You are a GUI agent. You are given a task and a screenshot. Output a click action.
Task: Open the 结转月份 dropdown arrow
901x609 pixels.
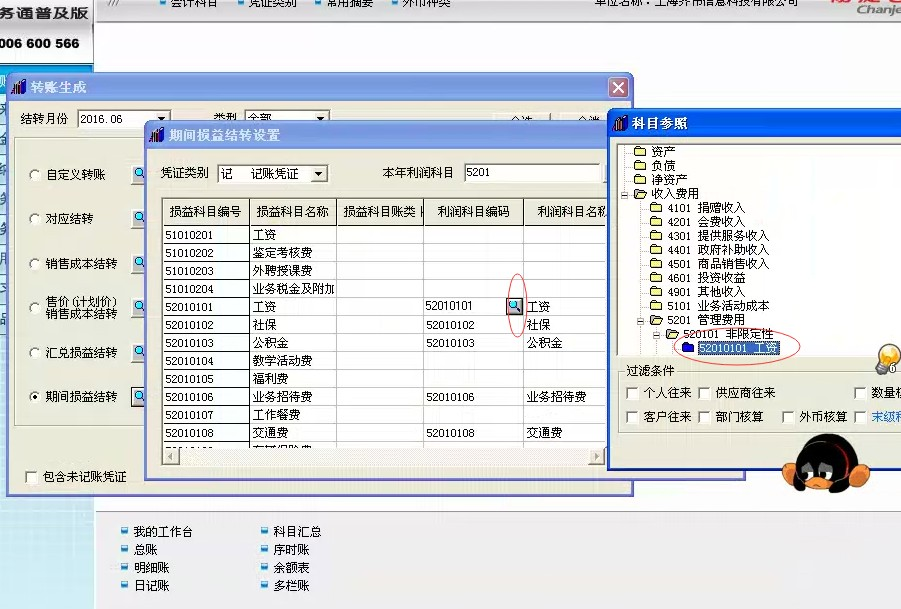(x=162, y=119)
